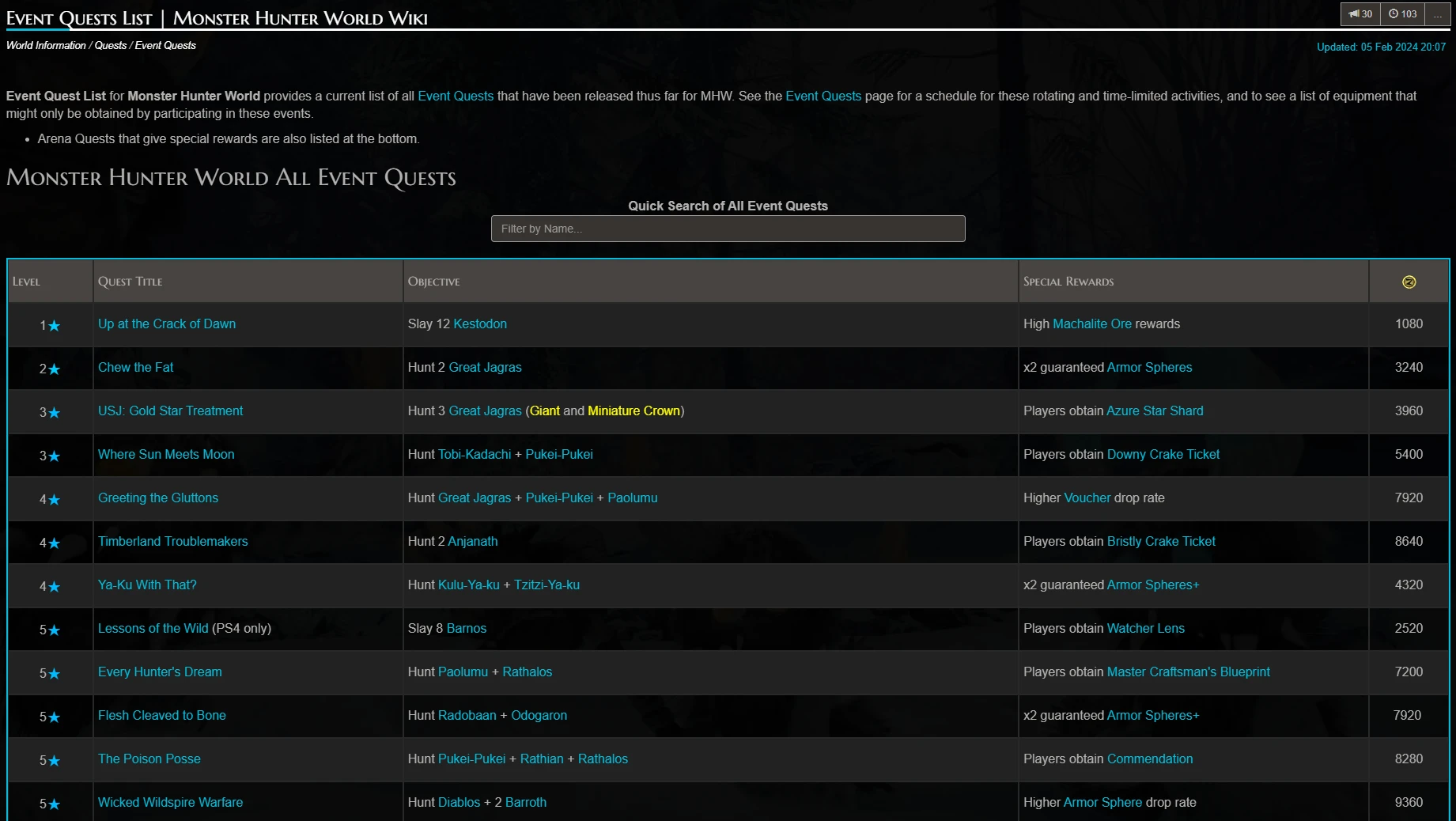Open the Commendation item link
1456x821 pixels.
pos(1150,759)
